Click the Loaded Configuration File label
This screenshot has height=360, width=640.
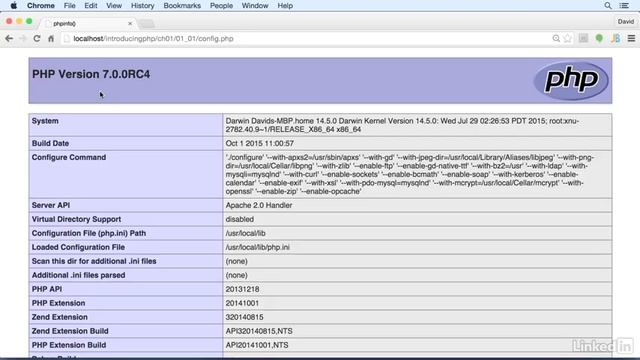[78, 247]
